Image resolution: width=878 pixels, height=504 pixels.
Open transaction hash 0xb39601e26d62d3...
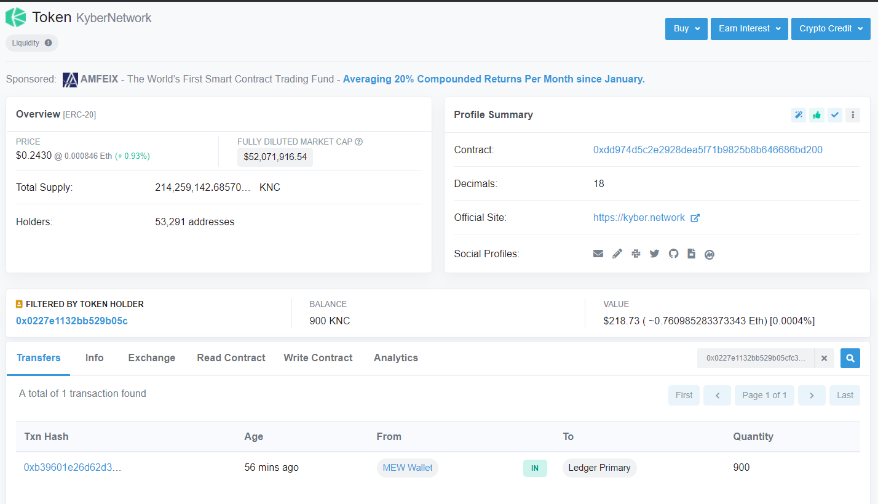[72, 467]
